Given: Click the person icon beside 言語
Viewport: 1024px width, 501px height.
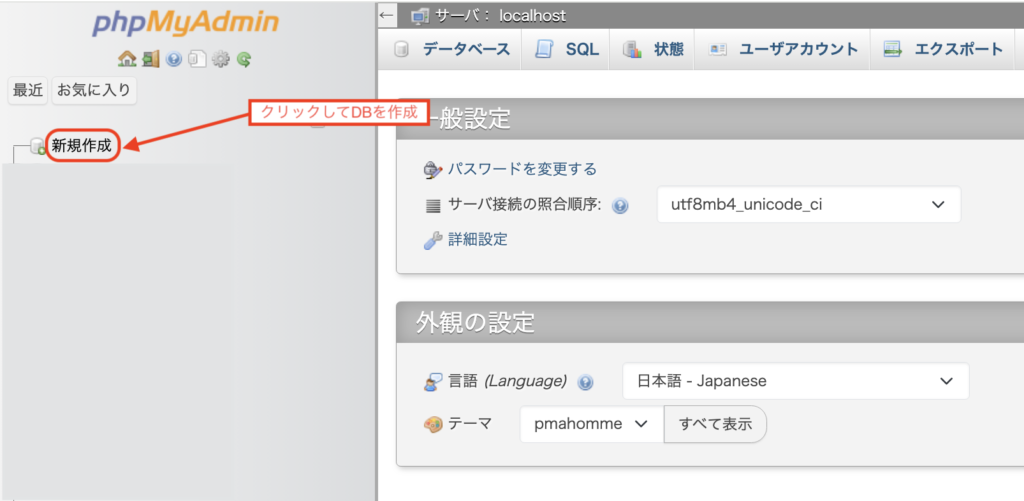Looking at the screenshot, I should 432,382.
